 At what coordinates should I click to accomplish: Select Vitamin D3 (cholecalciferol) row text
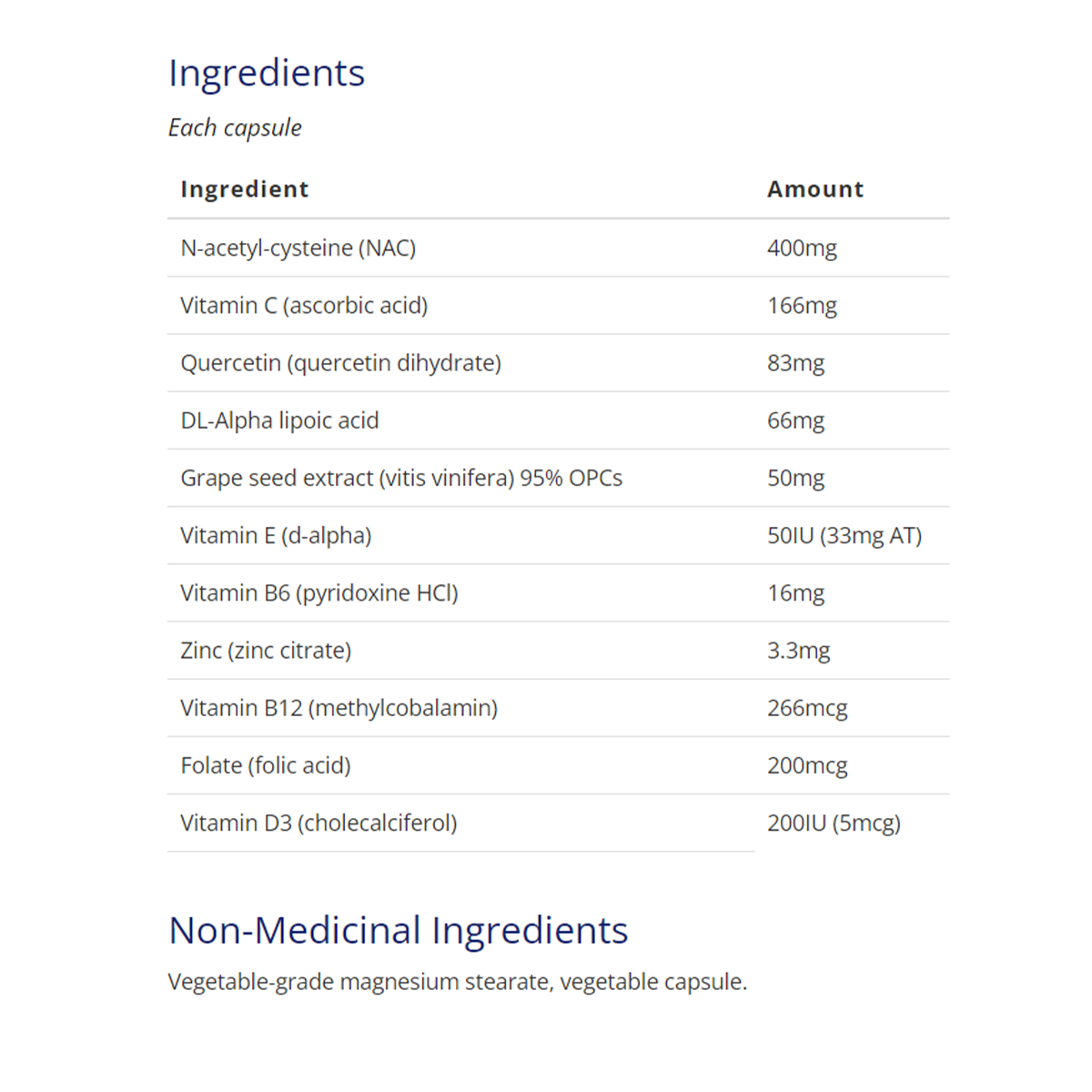318,823
